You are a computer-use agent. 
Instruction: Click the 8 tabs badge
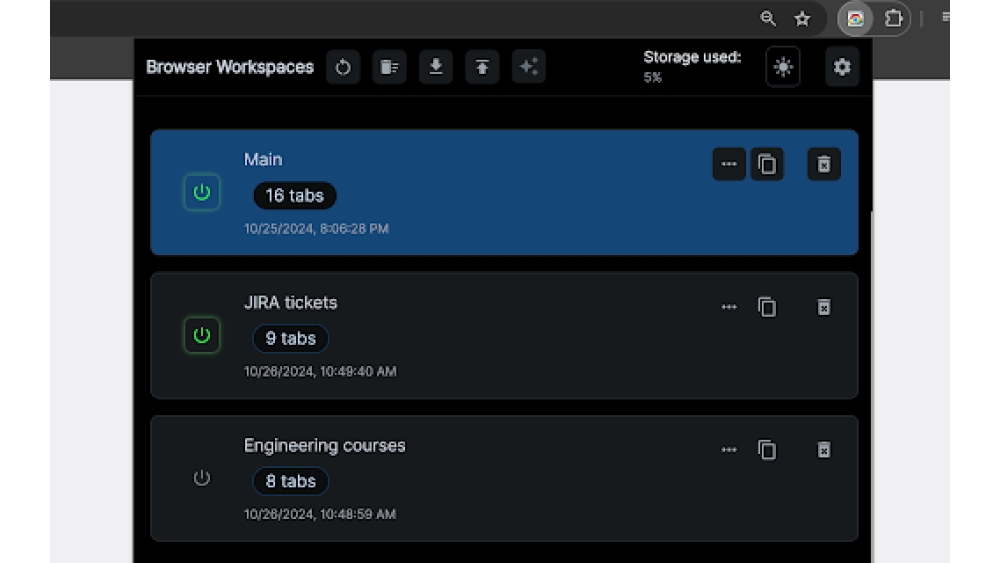[x=291, y=481]
